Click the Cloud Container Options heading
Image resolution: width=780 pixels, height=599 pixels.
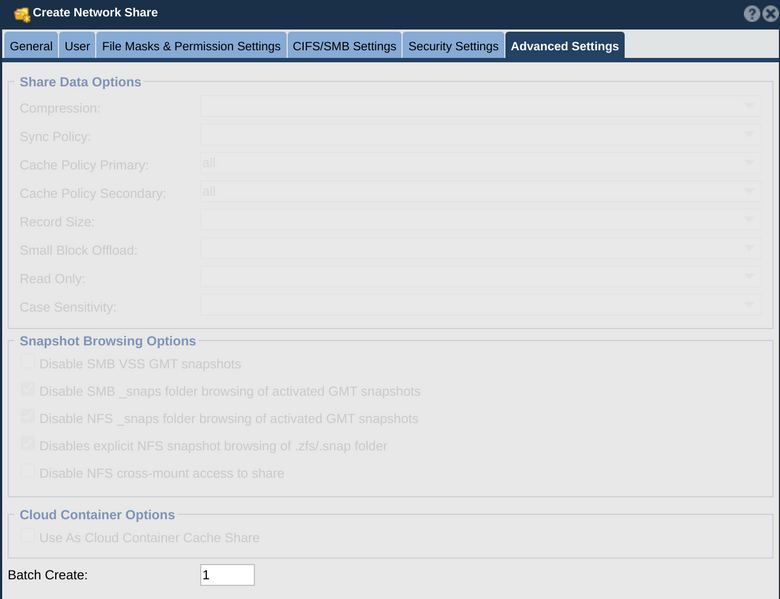tap(98, 514)
